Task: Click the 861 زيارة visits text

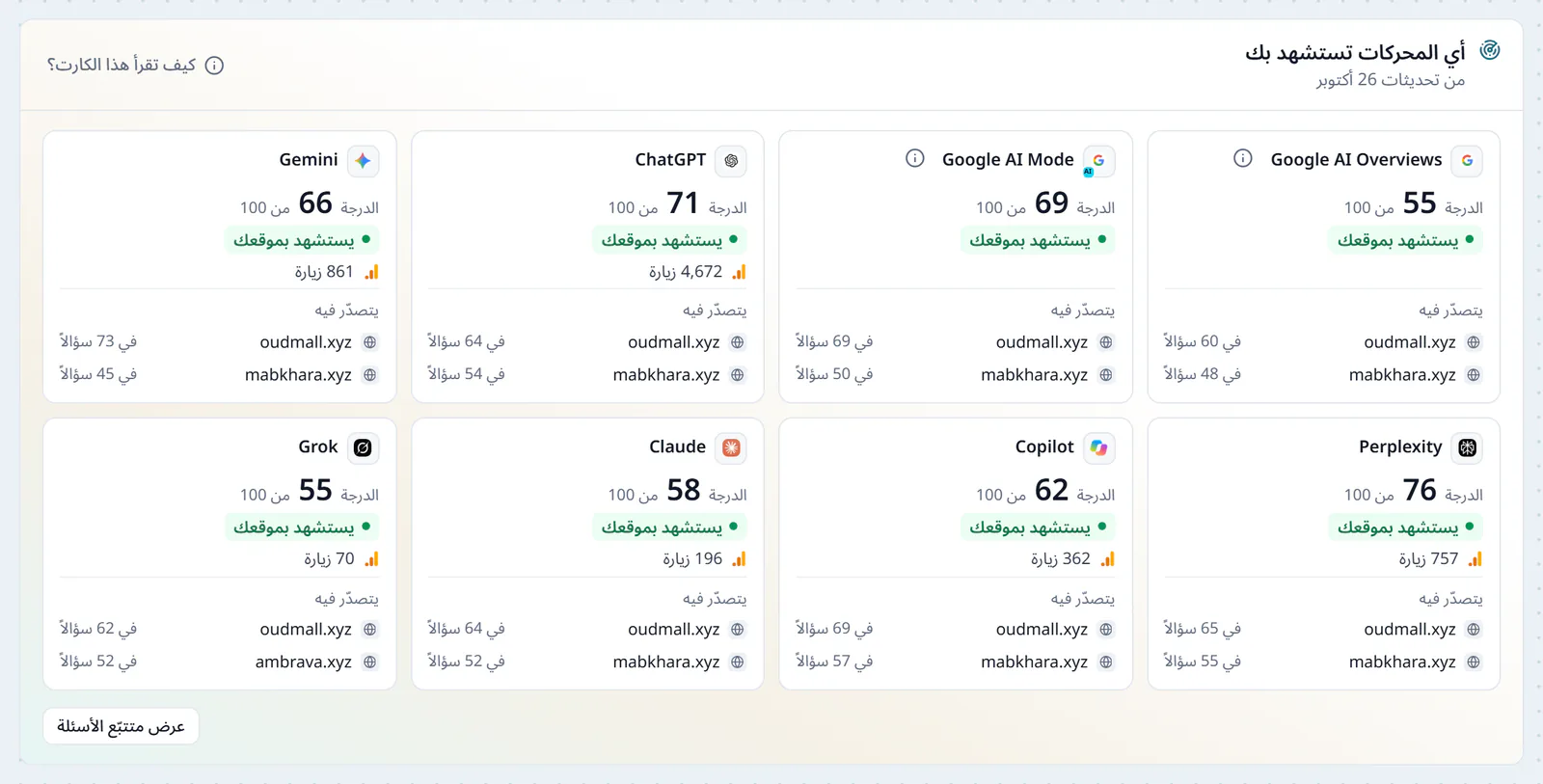Action: [324, 272]
